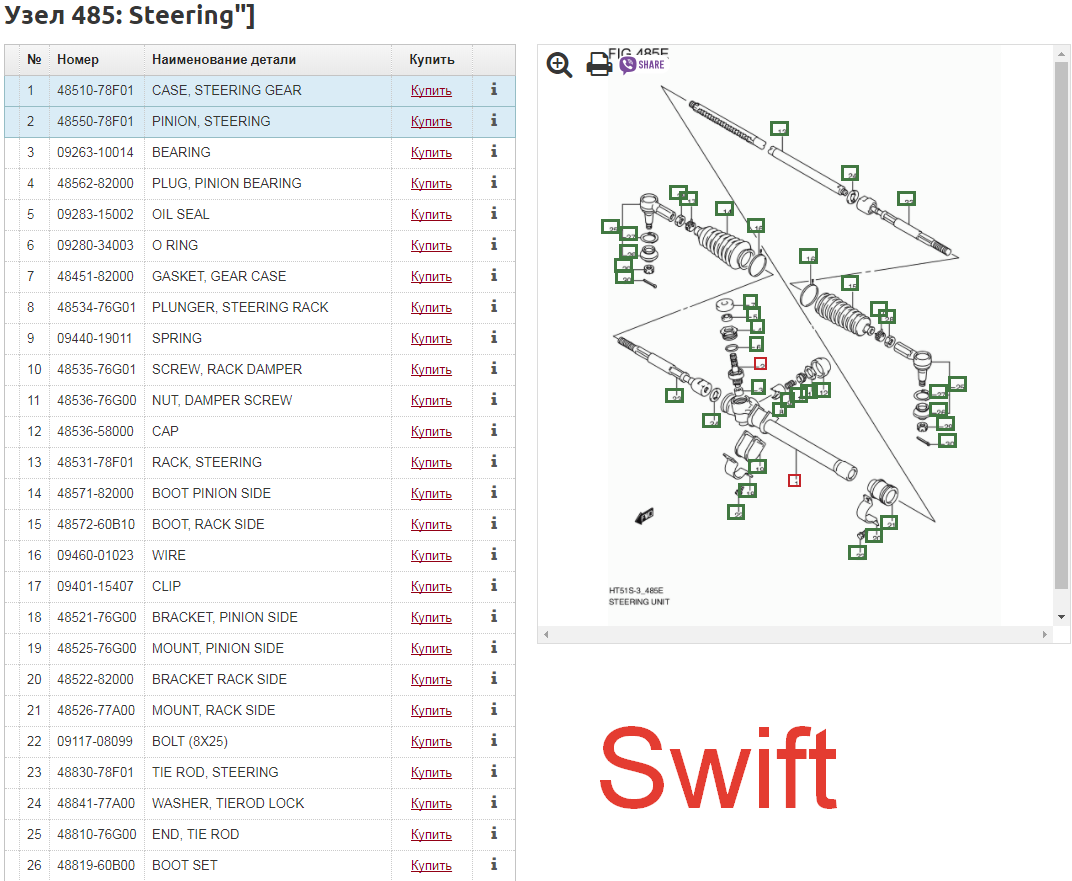View info icon for TIE ROD, STEERING
1072x881 pixels.
click(x=494, y=772)
